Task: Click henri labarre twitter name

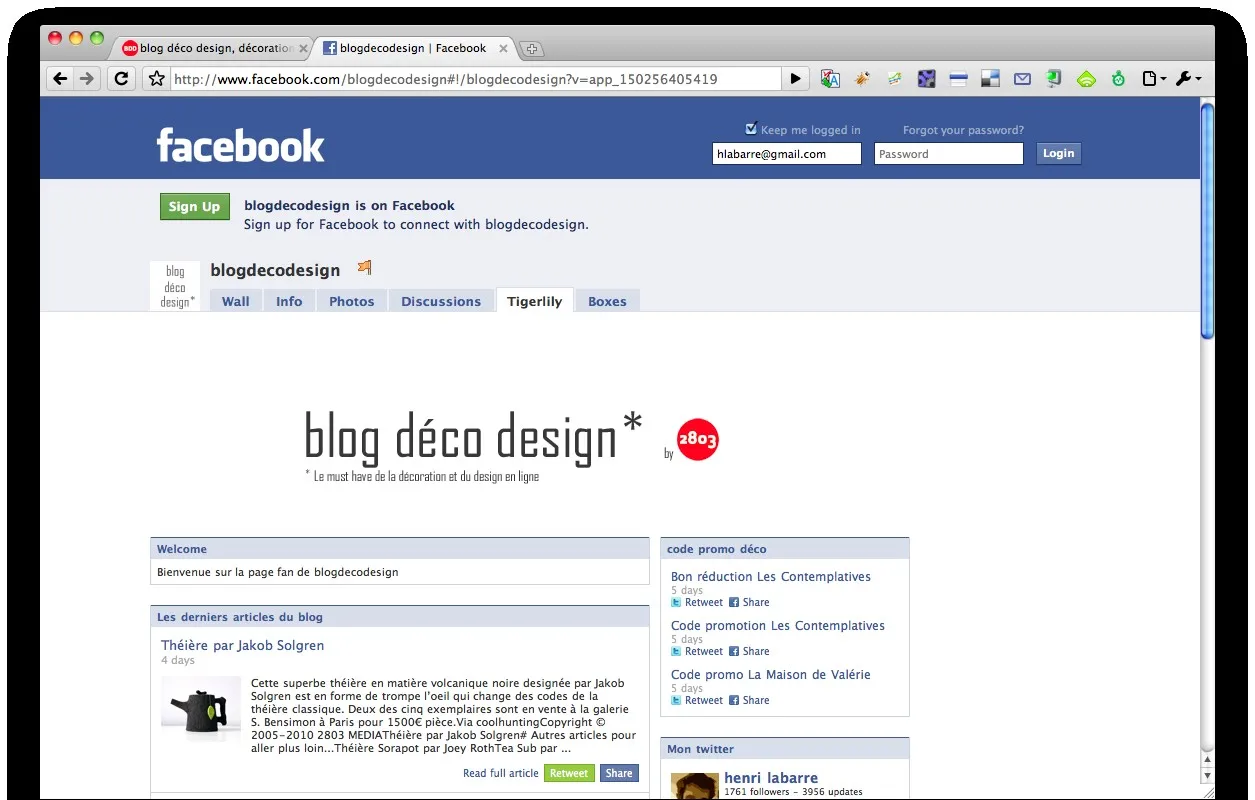Action: pyautogui.click(x=771, y=778)
